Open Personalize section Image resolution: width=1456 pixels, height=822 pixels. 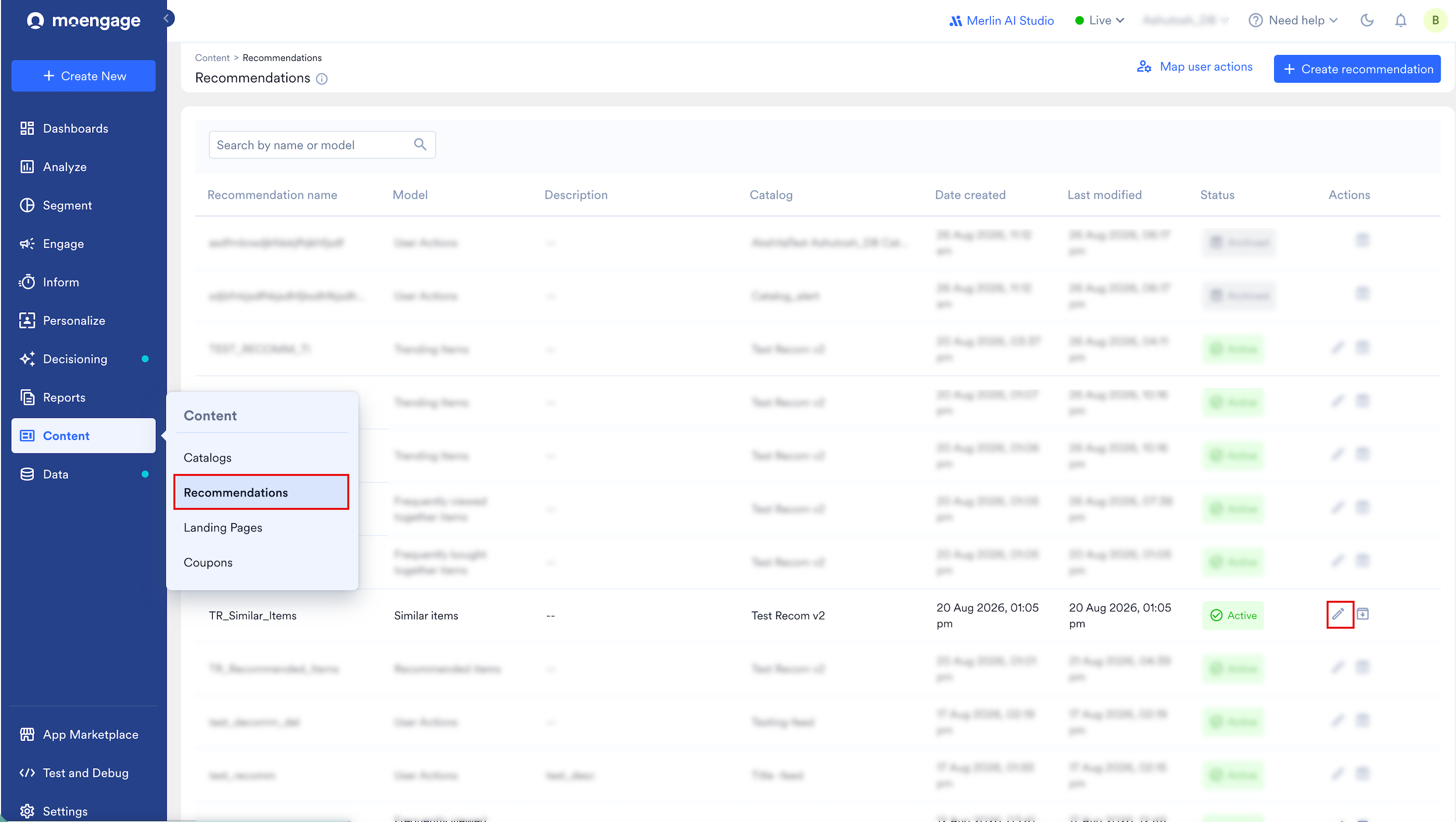[x=83, y=320]
